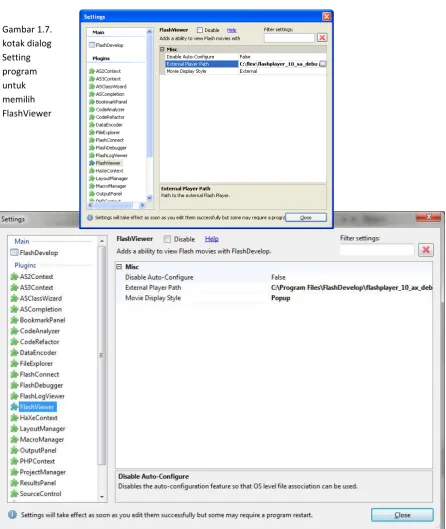Open HaXeContext plugin in lower Settings window
Image resolution: width=446 pixels, height=529 pixels.
(34, 418)
